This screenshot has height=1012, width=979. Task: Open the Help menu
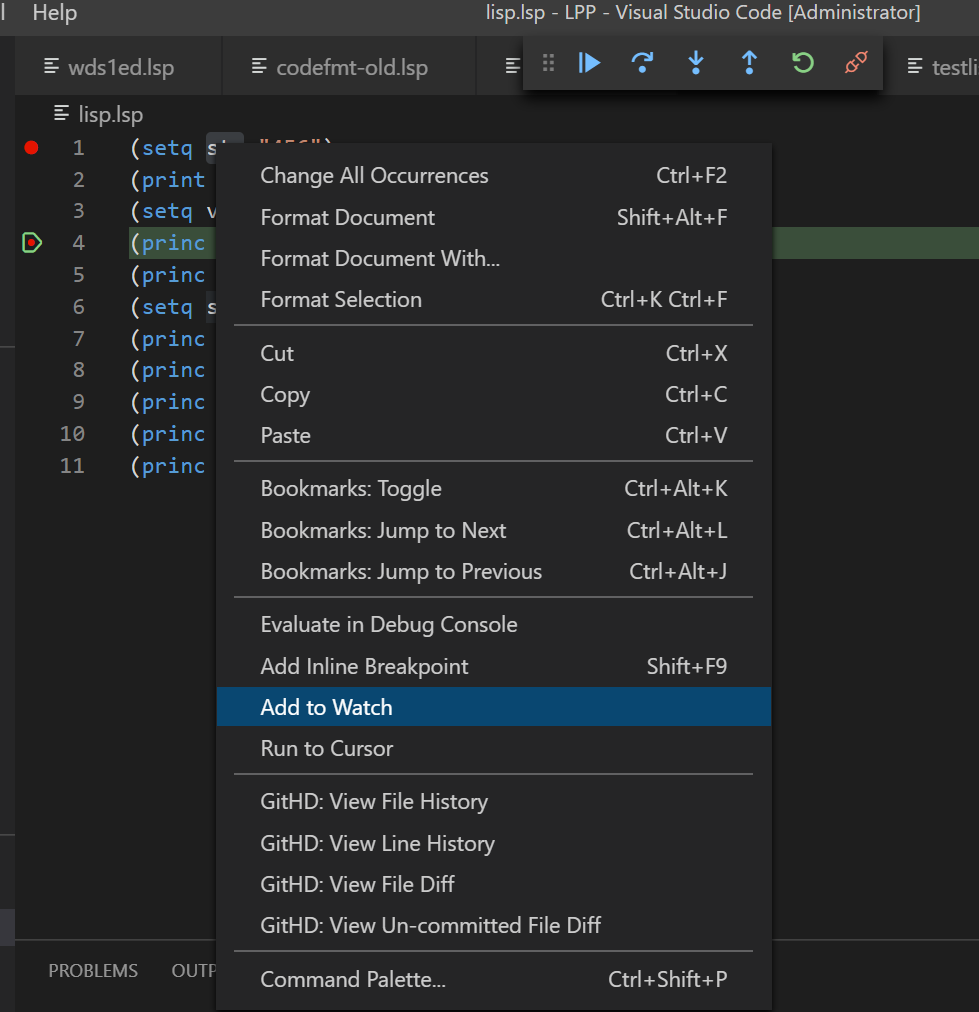55,12
